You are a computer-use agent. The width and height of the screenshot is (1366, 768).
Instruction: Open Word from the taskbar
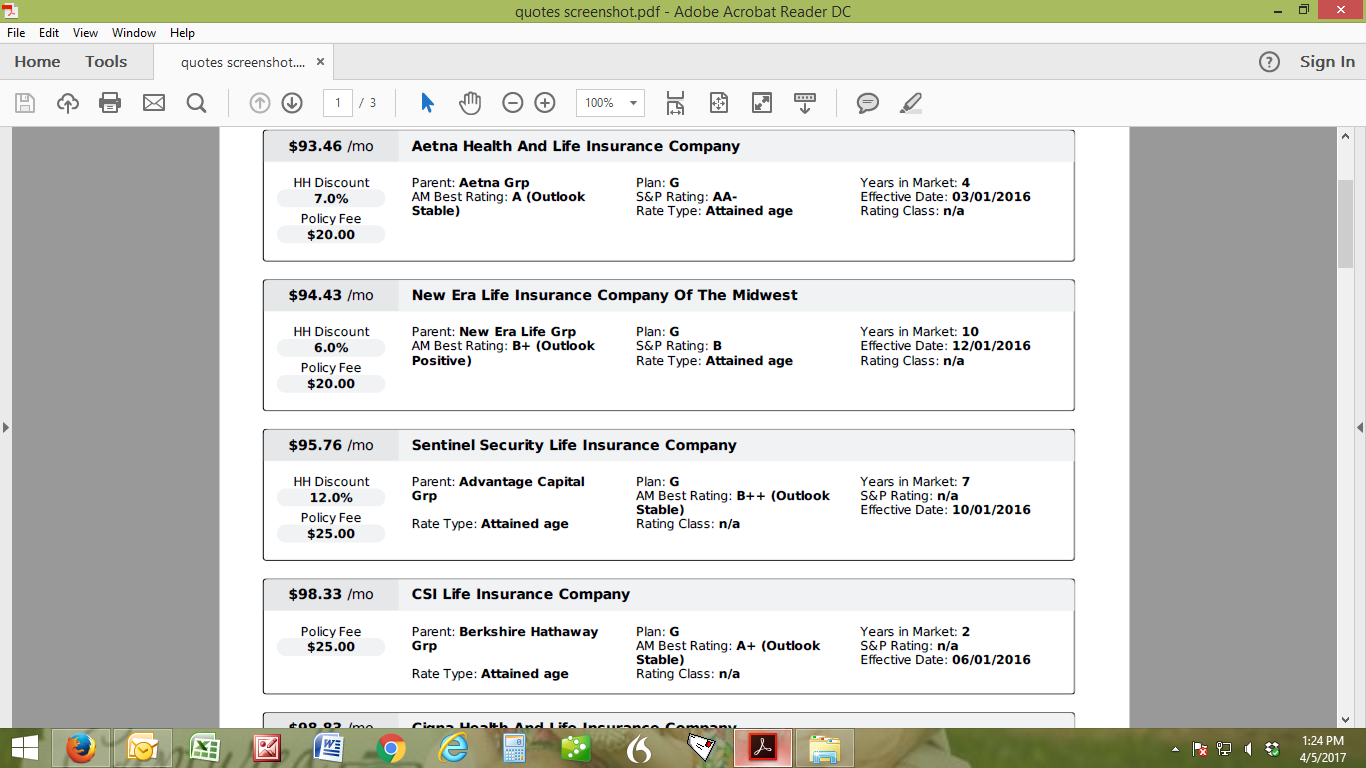pyautogui.click(x=329, y=748)
